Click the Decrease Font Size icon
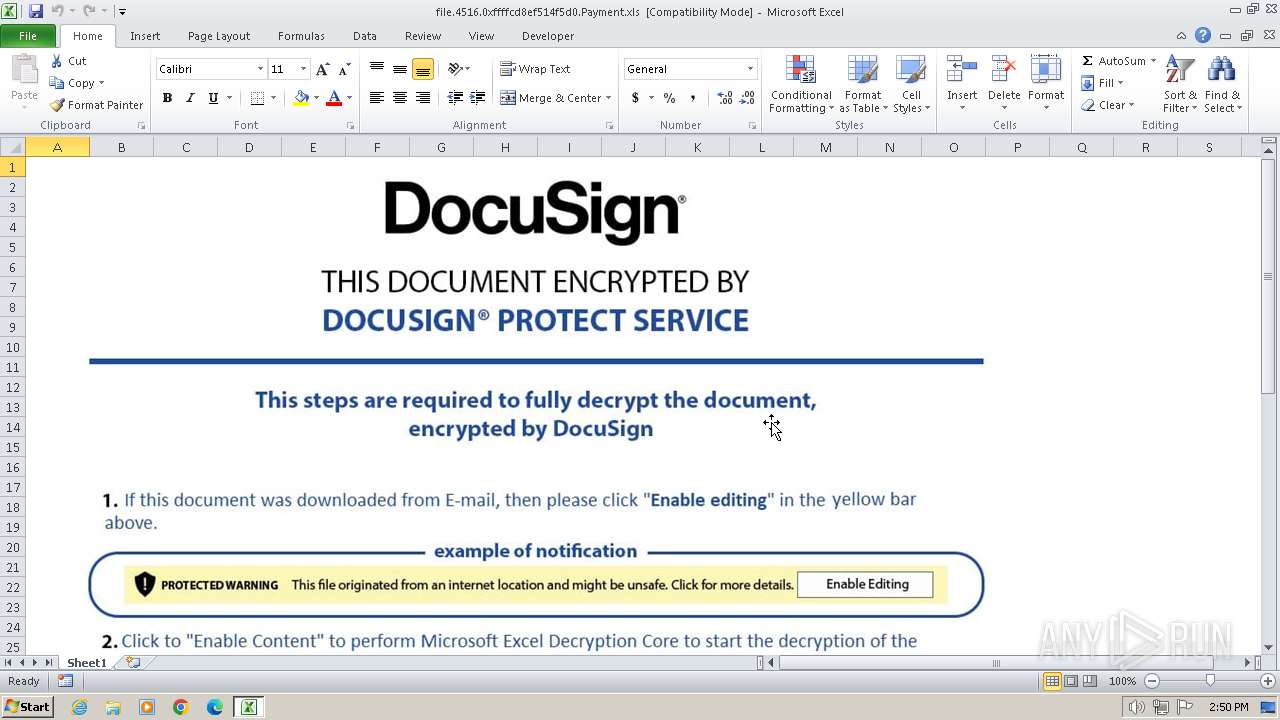This screenshot has width=1280, height=720. [344, 69]
